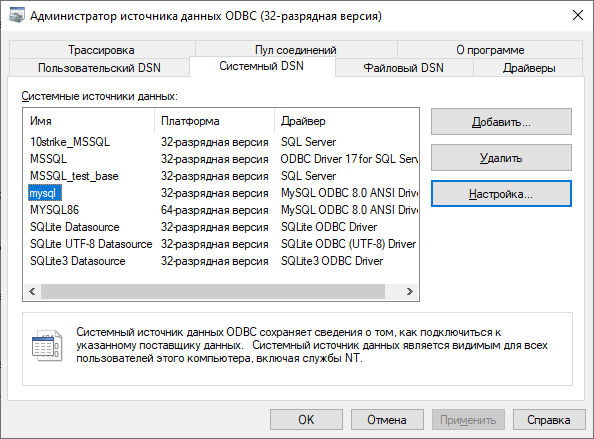Open Справка help
This screenshot has height=439, width=594.
pos(549,420)
